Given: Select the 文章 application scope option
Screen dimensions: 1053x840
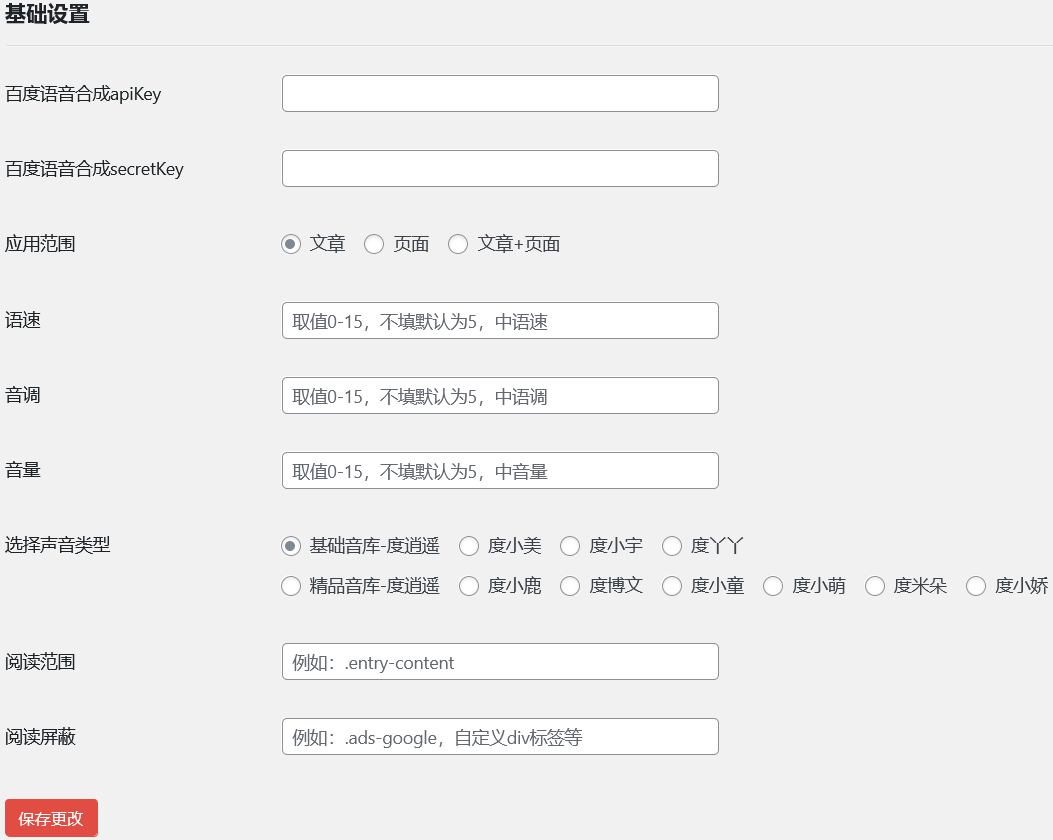Looking at the screenshot, I should pyautogui.click(x=290, y=244).
